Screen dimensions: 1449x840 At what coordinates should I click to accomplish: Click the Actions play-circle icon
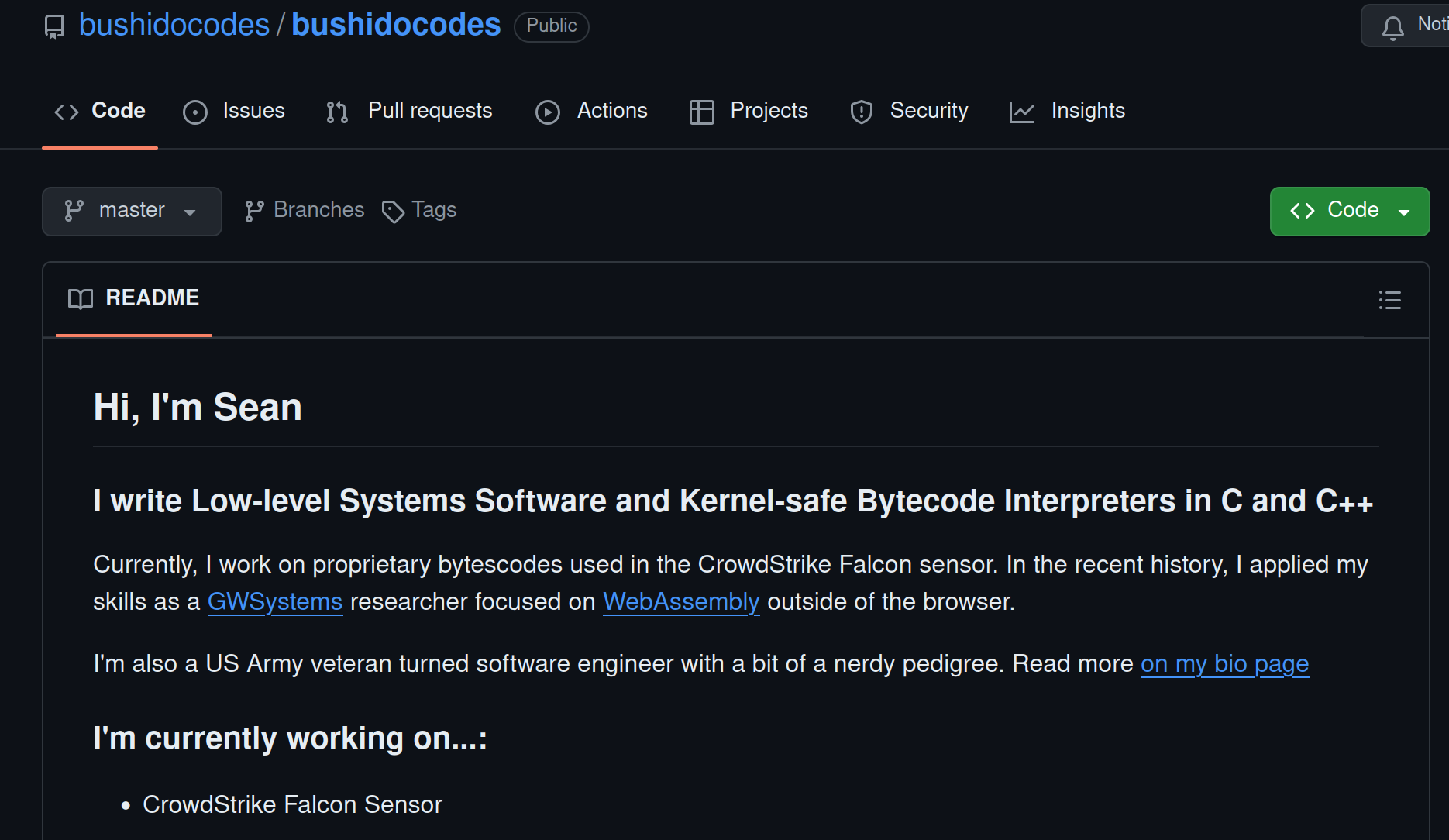(548, 112)
